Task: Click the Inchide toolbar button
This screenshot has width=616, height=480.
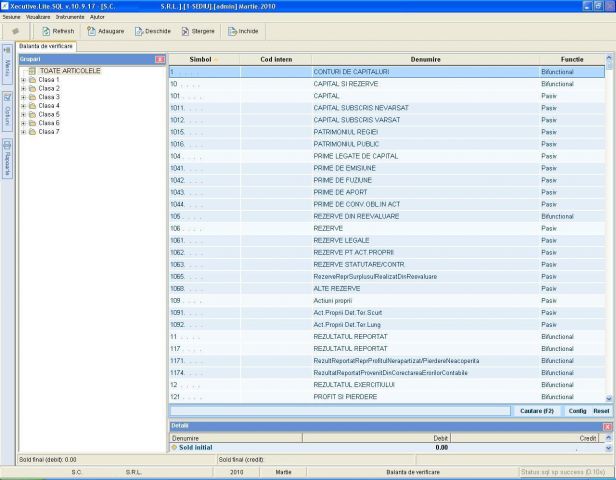Action: (x=243, y=31)
